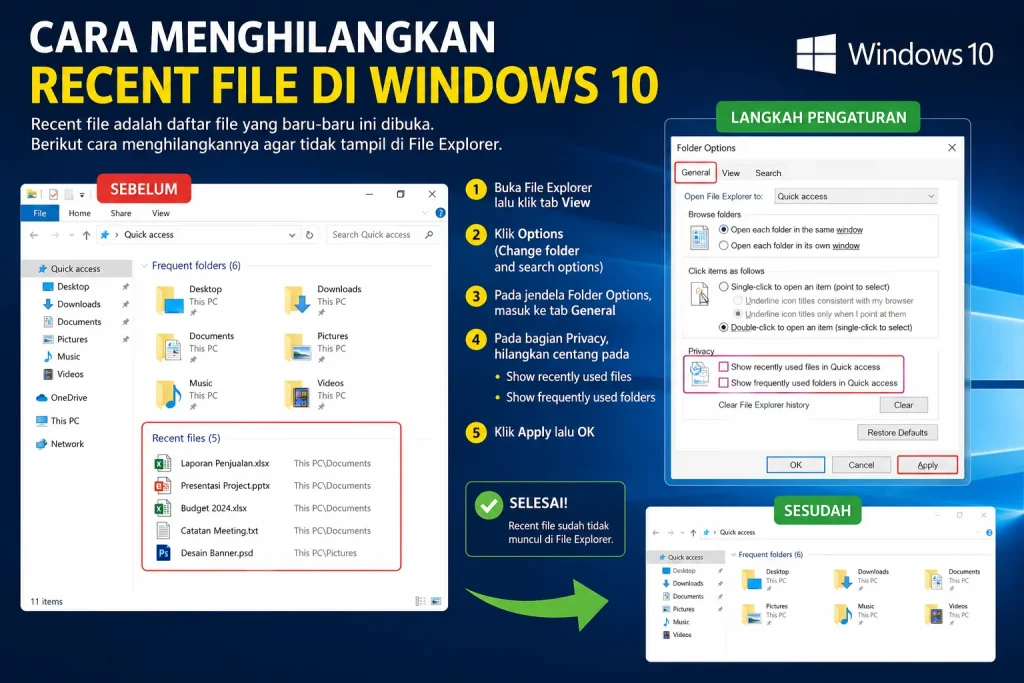Select This PC in the SEBELUM navigation pane
1024x683 pixels.
[x=58, y=421]
